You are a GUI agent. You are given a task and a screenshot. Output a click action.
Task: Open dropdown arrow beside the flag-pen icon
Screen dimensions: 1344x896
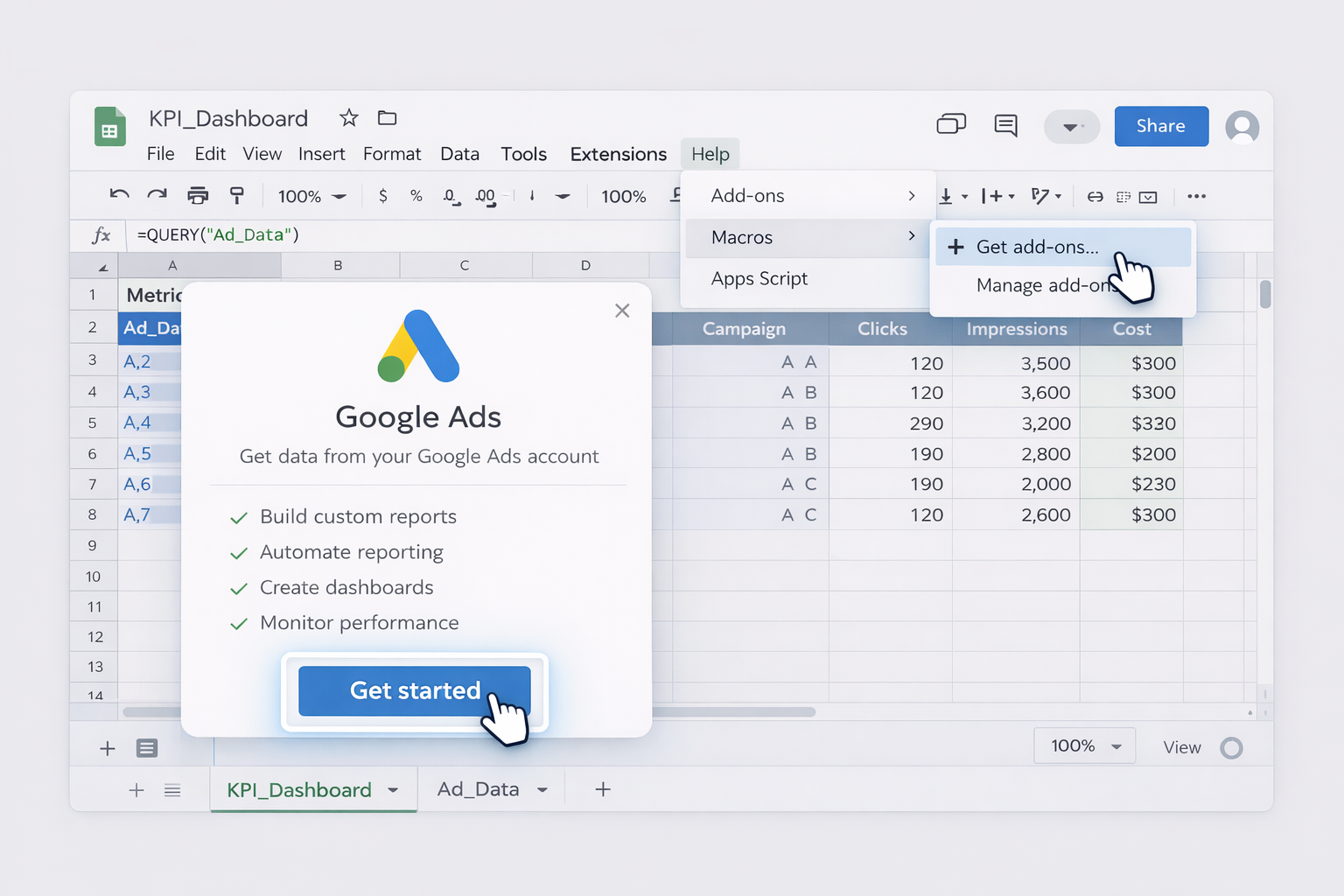1059,197
